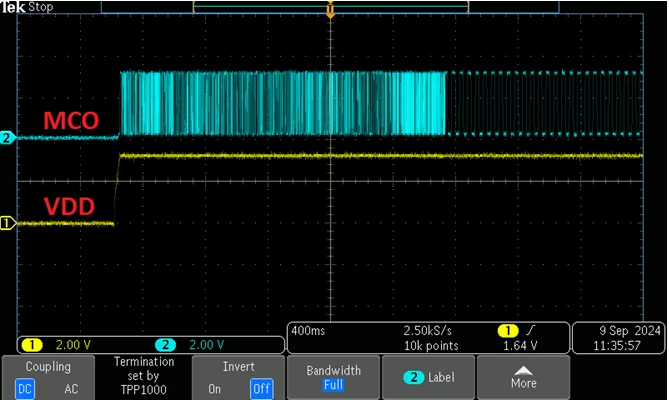Click the 10k points record length
Viewport: 669px width, 400px height.
[431, 345]
